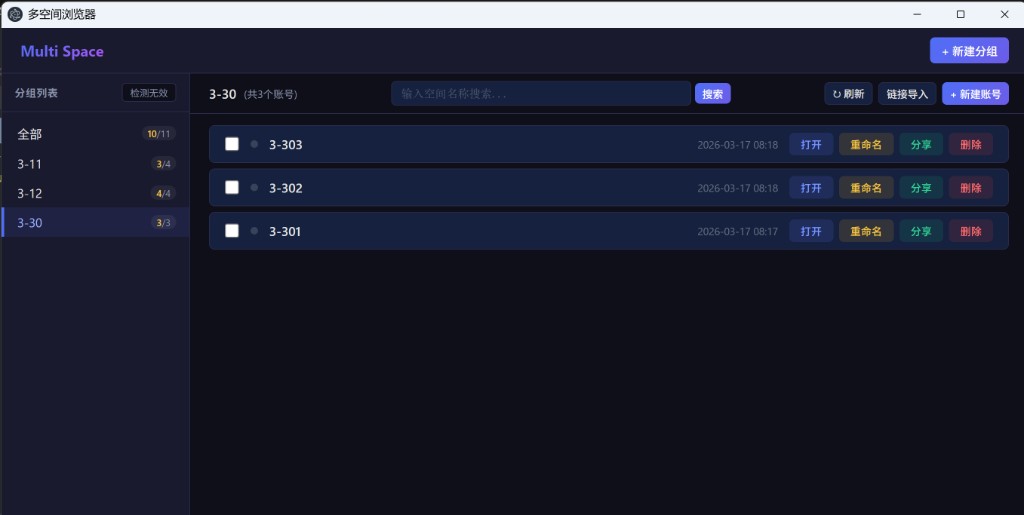Screen dimensions: 1024x515
Task: Click the 3/4 count badge
Action: [x=163, y=164]
